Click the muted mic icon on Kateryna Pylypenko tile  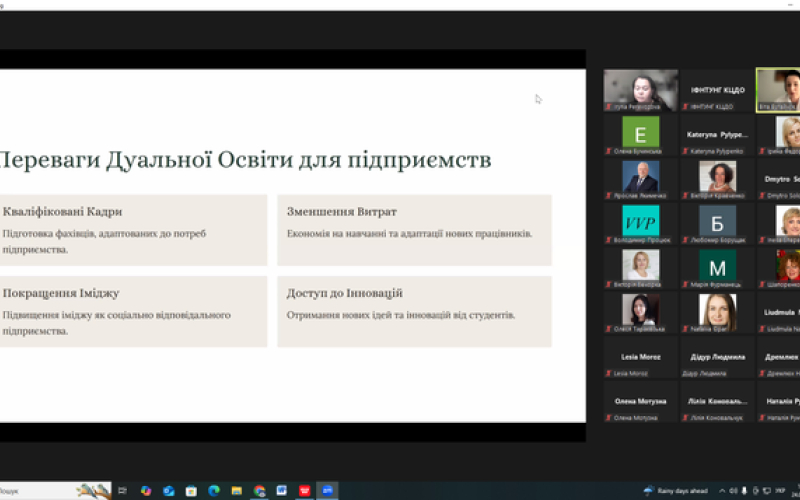pyautogui.click(x=685, y=151)
